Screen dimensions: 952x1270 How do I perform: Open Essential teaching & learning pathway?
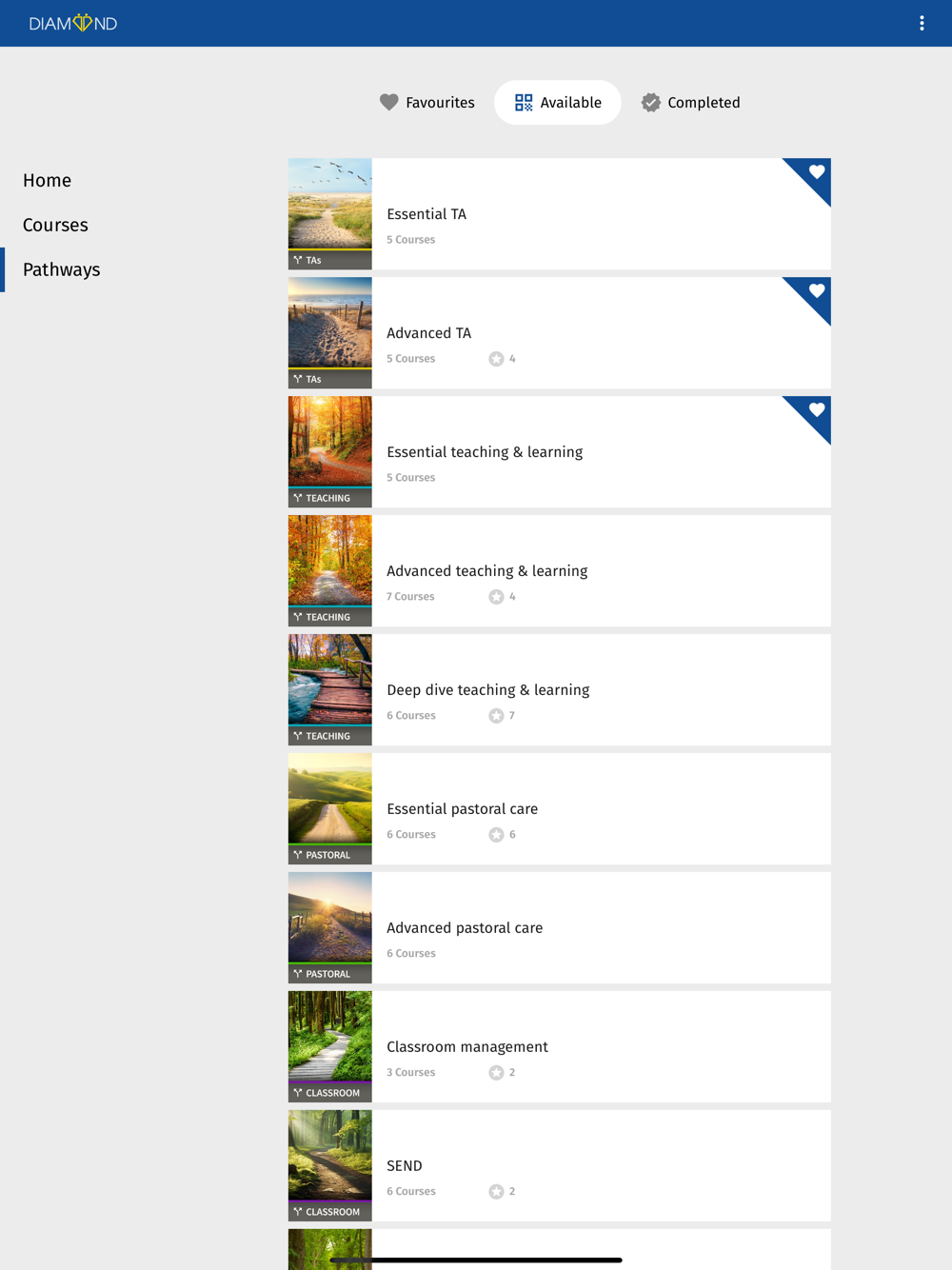485,452
